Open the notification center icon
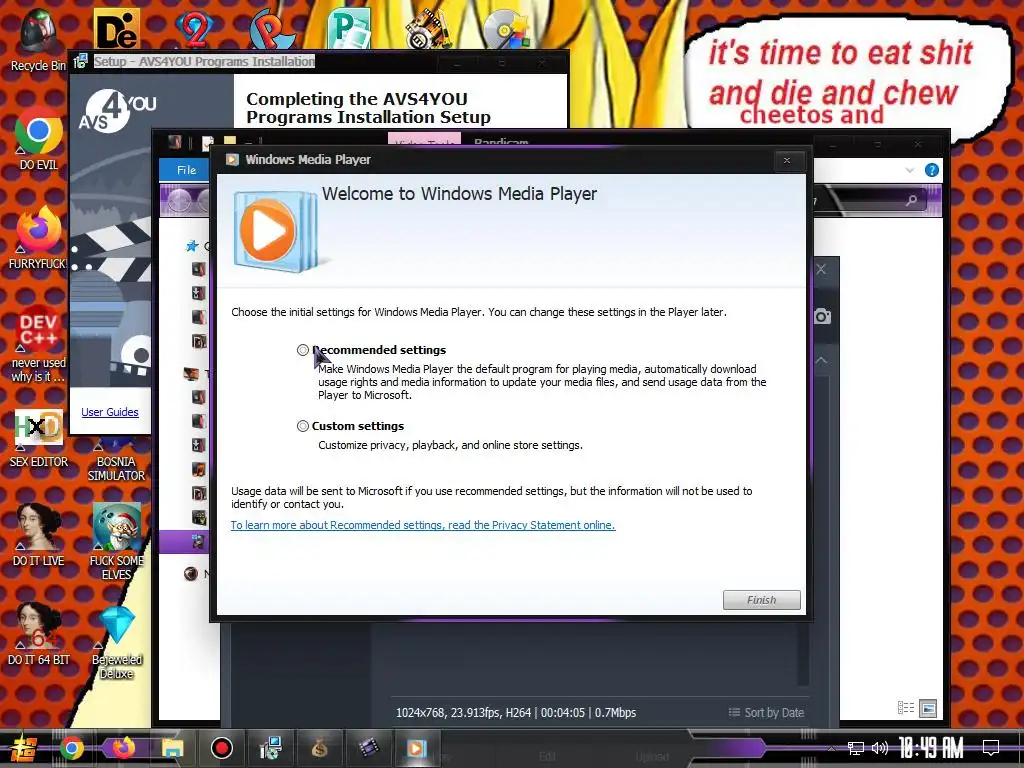The height and width of the screenshot is (768, 1024). (x=991, y=748)
